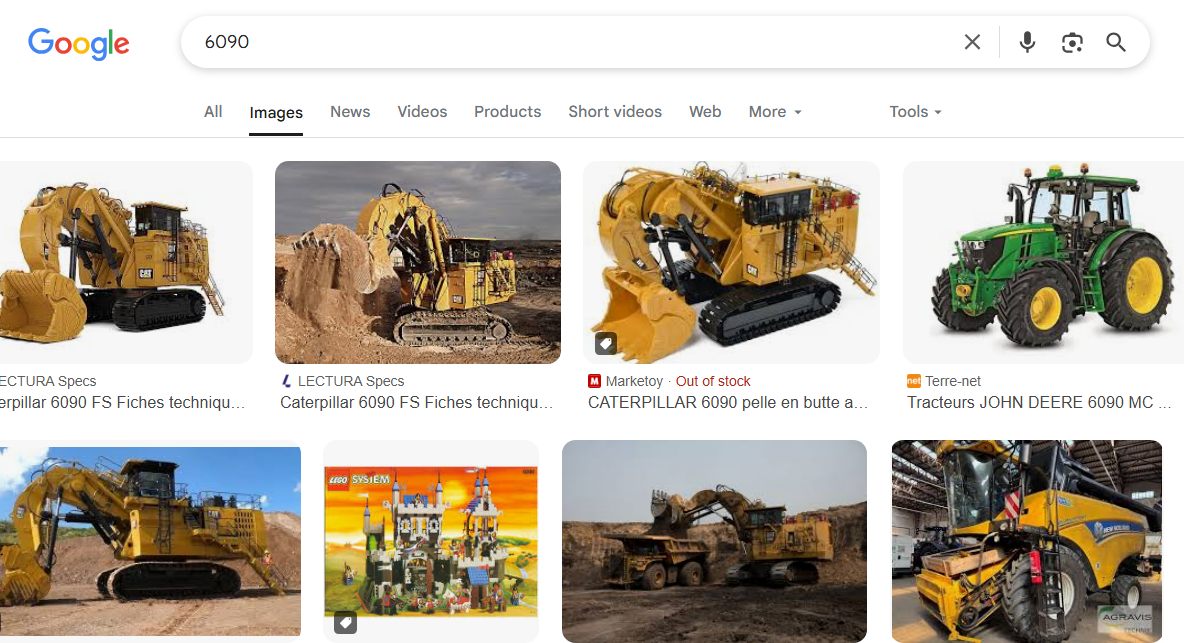Image resolution: width=1184 pixels, height=643 pixels.
Task: Open CATERPILLAR 6090 pelle en butte link
Action: click(727, 403)
